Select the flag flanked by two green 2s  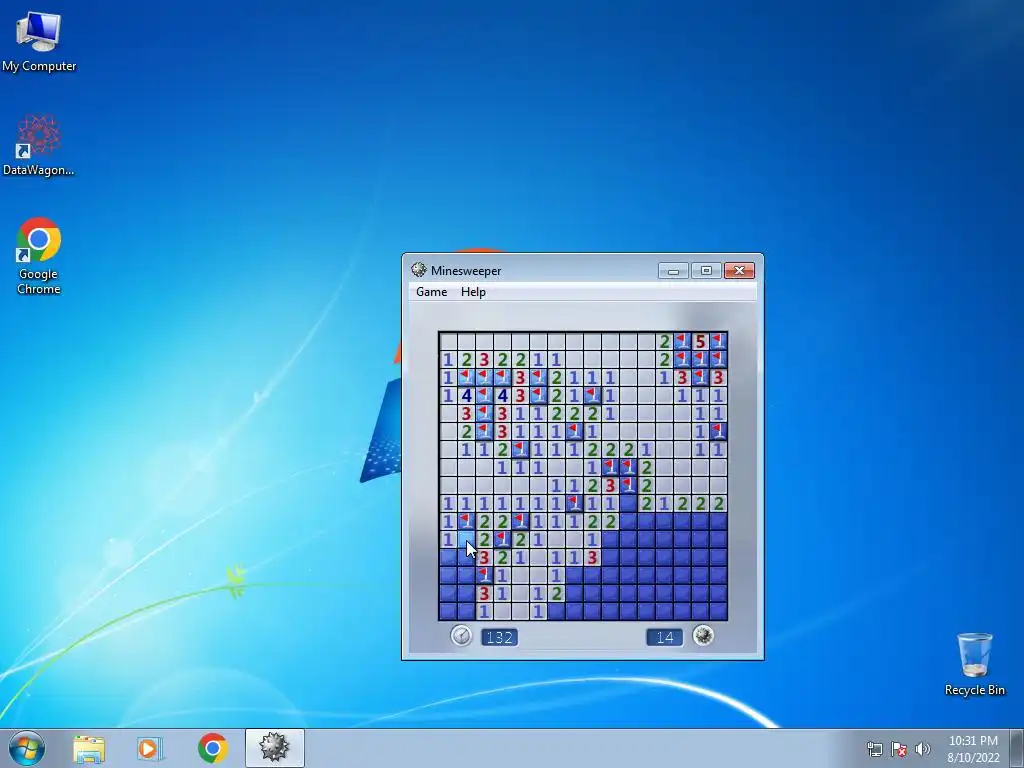pyautogui.click(x=502, y=539)
